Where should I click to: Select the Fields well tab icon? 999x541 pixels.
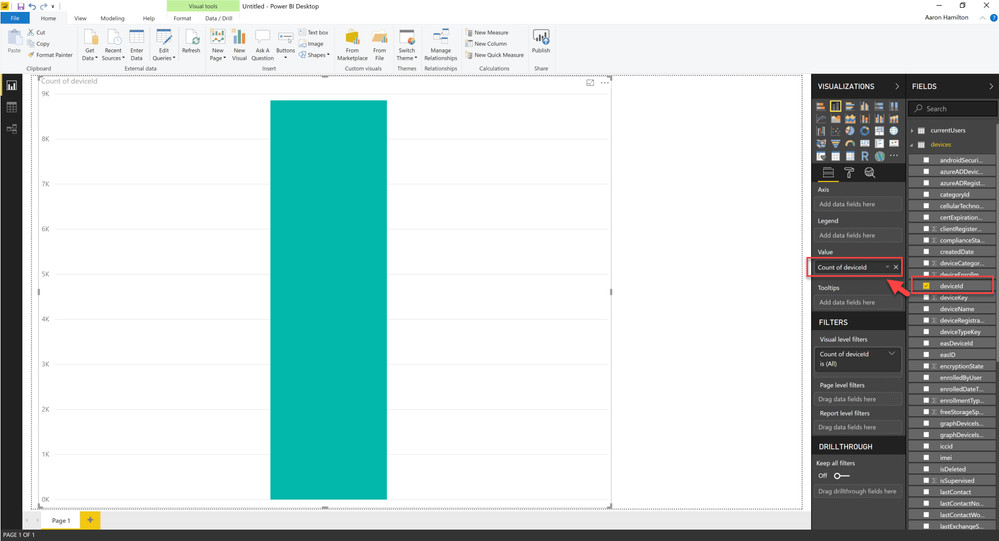(828, 173)
